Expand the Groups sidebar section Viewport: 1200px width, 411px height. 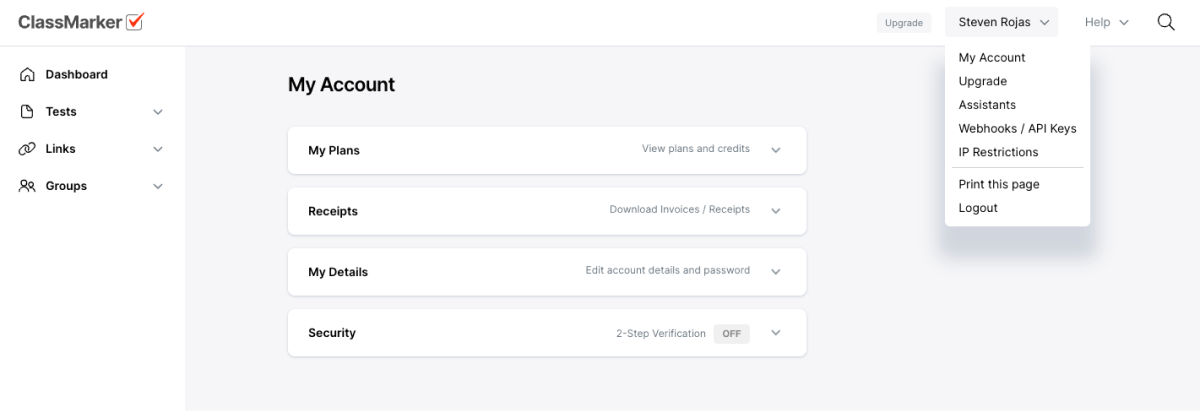(158, 186)
